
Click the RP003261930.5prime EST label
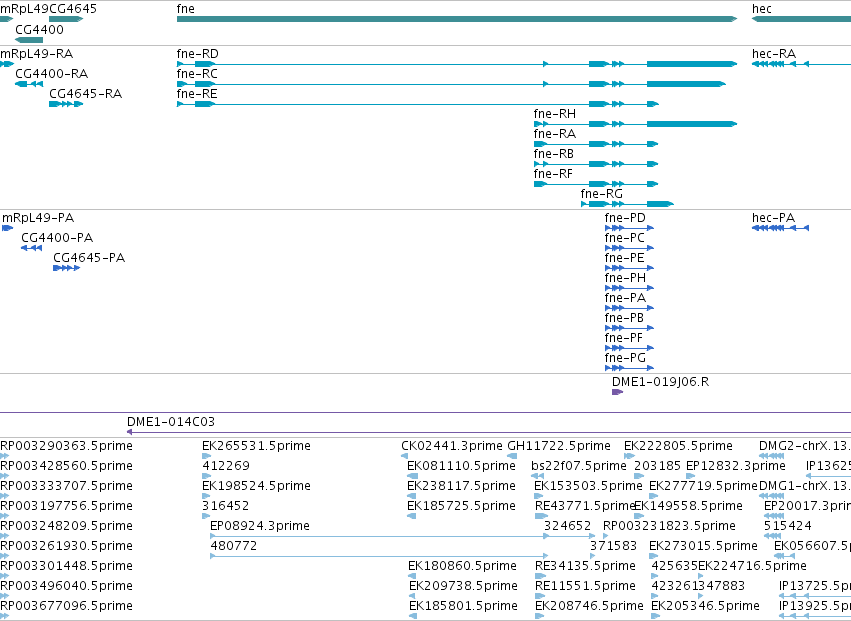[66, 546]
